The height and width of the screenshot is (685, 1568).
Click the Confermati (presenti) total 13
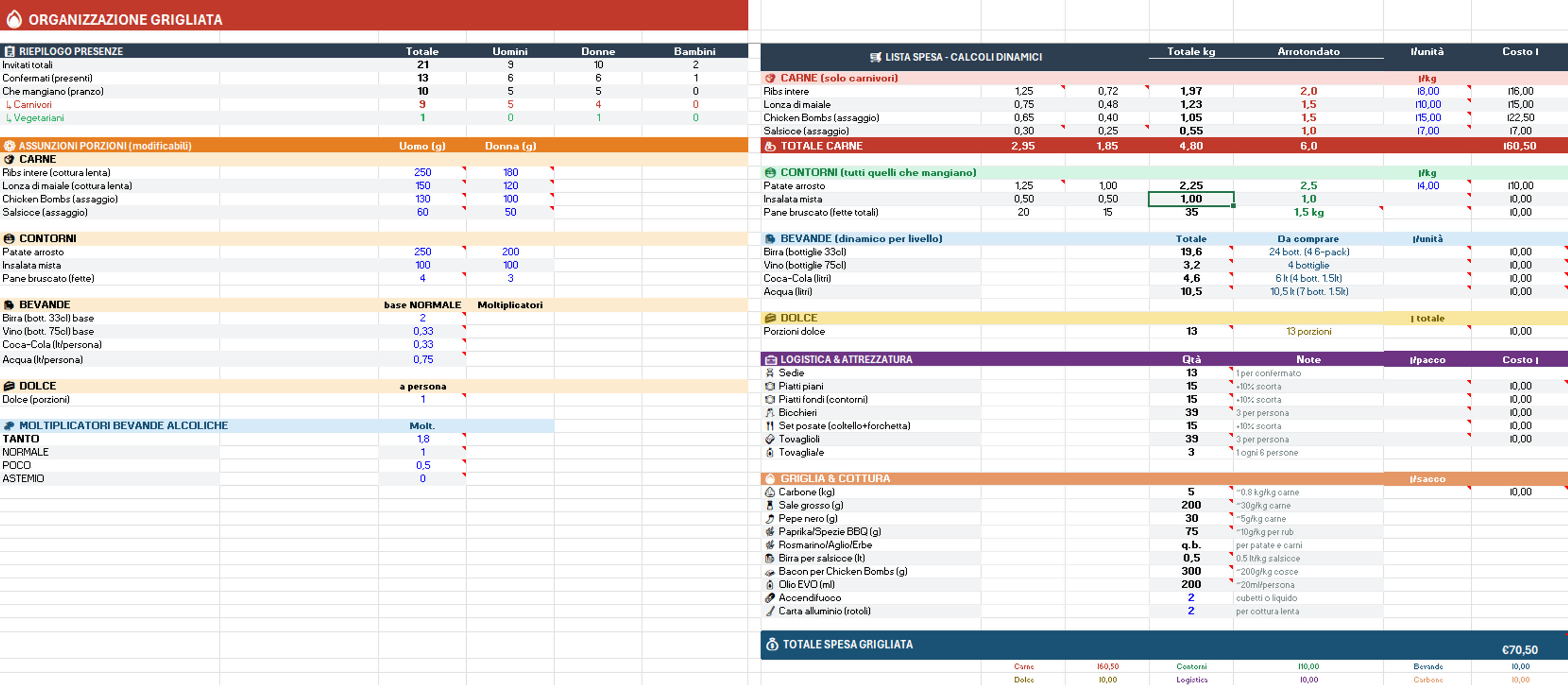point(423,78)
